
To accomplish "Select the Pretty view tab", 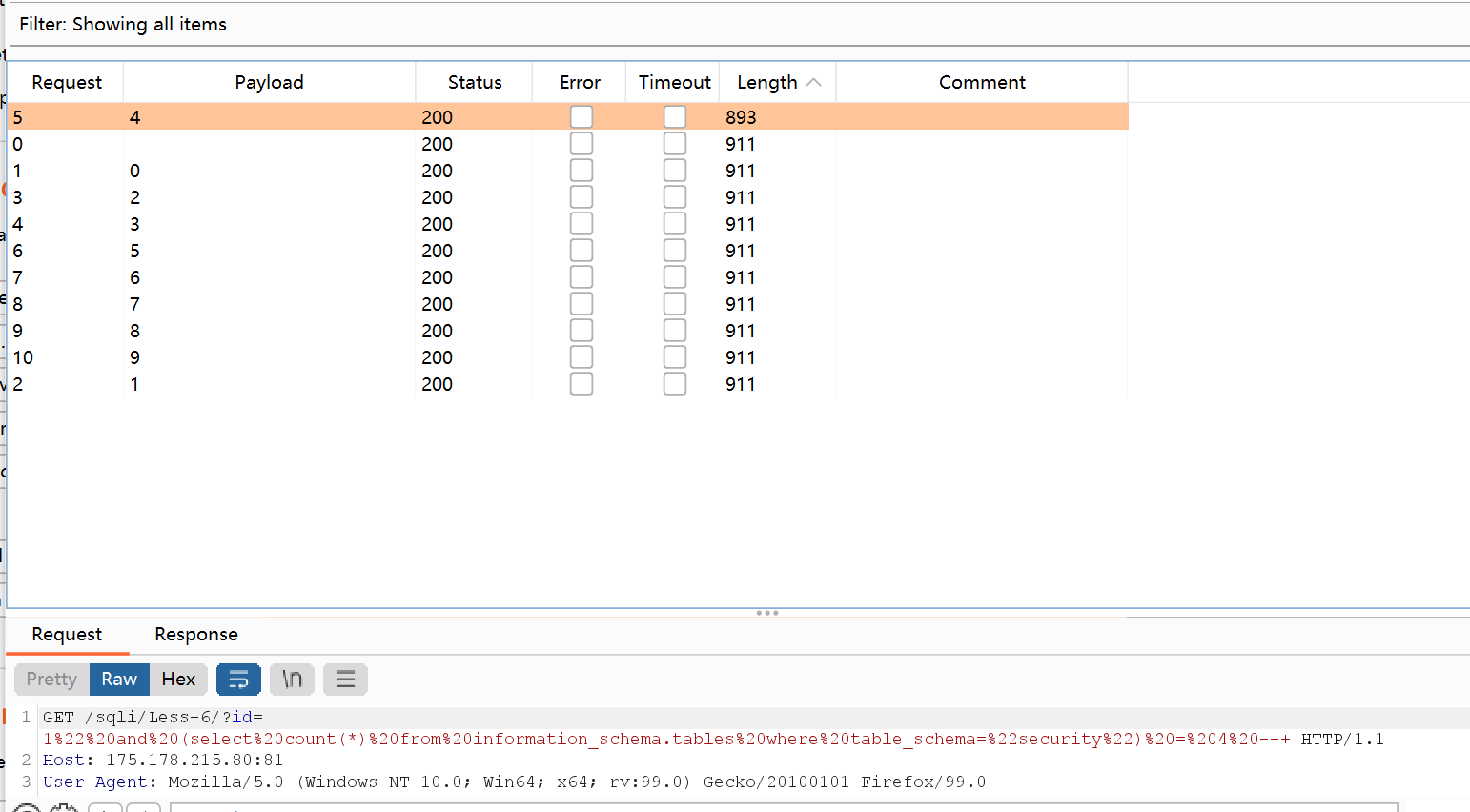I will 51,680.
